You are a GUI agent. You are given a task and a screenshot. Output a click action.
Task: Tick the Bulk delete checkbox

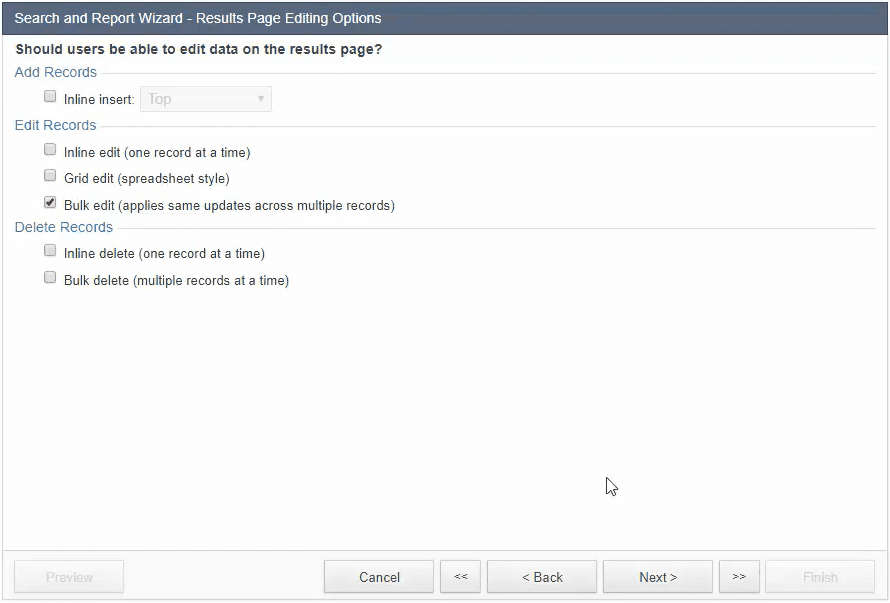coord(50,278)
